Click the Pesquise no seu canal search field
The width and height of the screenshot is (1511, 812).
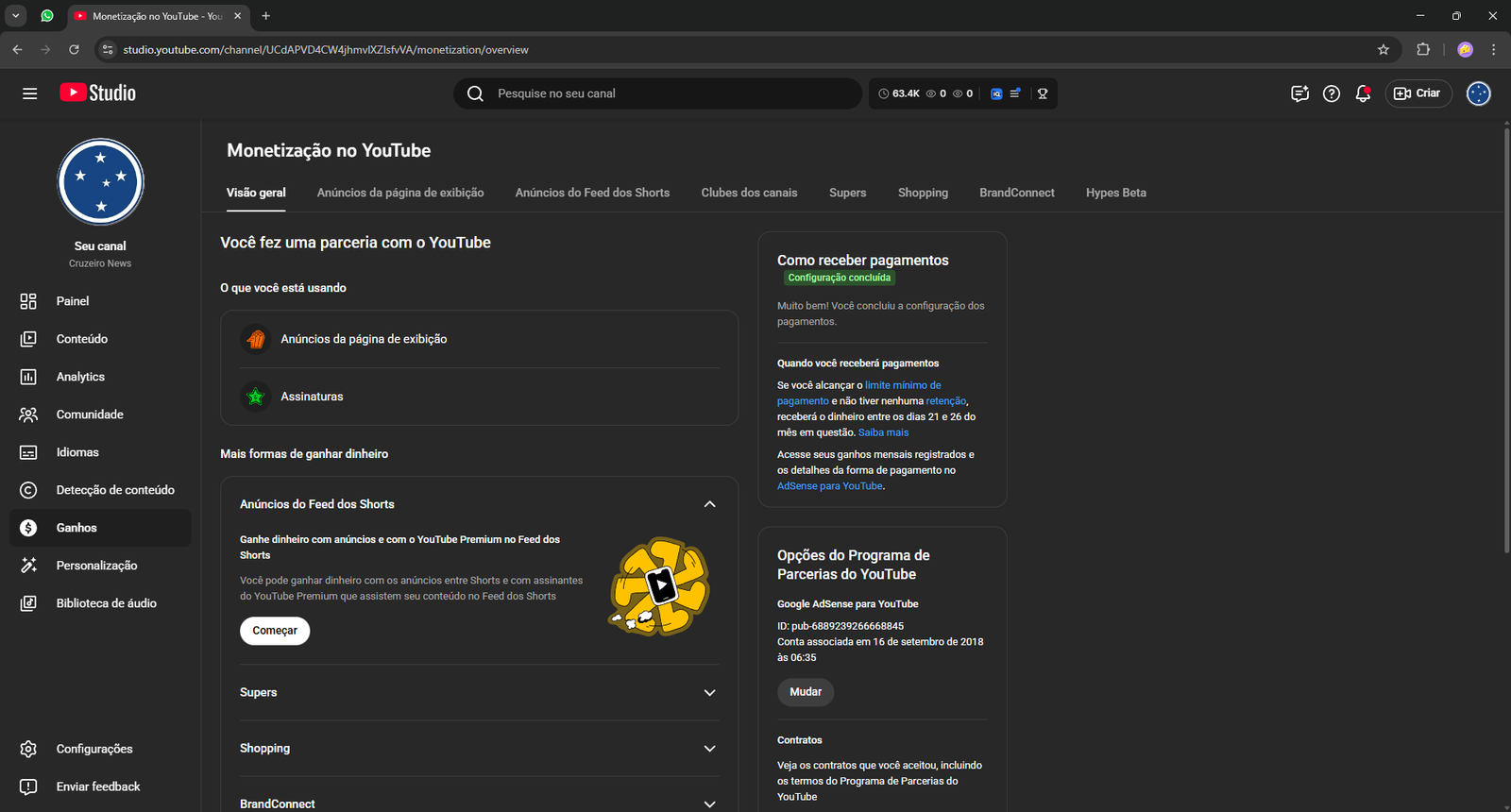click(x=661, y=93)
